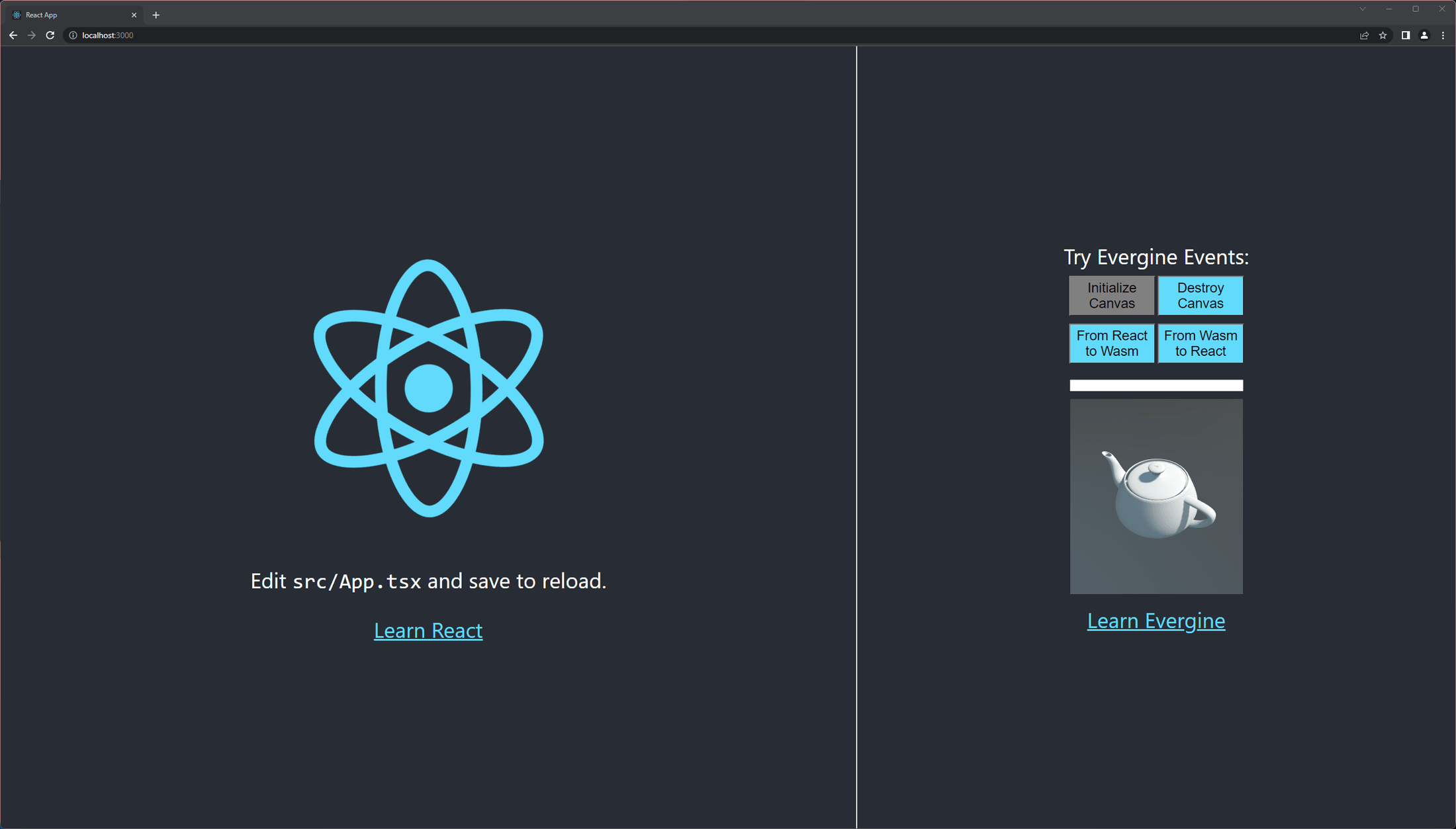The height and width of the screenshot is (829, 1456).
Task: Close the React App tab
Action: point(134,15)
